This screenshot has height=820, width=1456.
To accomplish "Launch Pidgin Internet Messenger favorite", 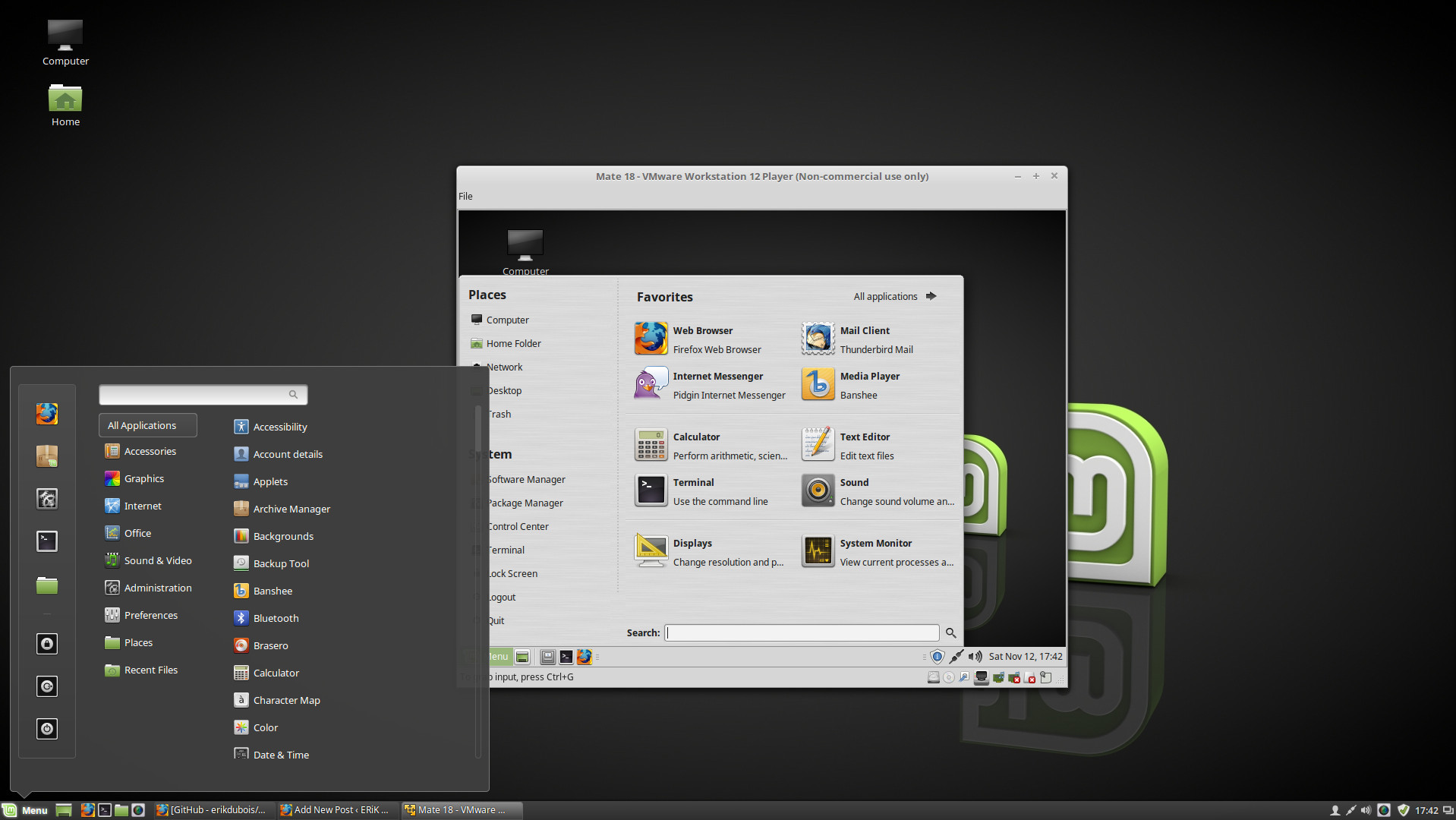I will 711,385.
